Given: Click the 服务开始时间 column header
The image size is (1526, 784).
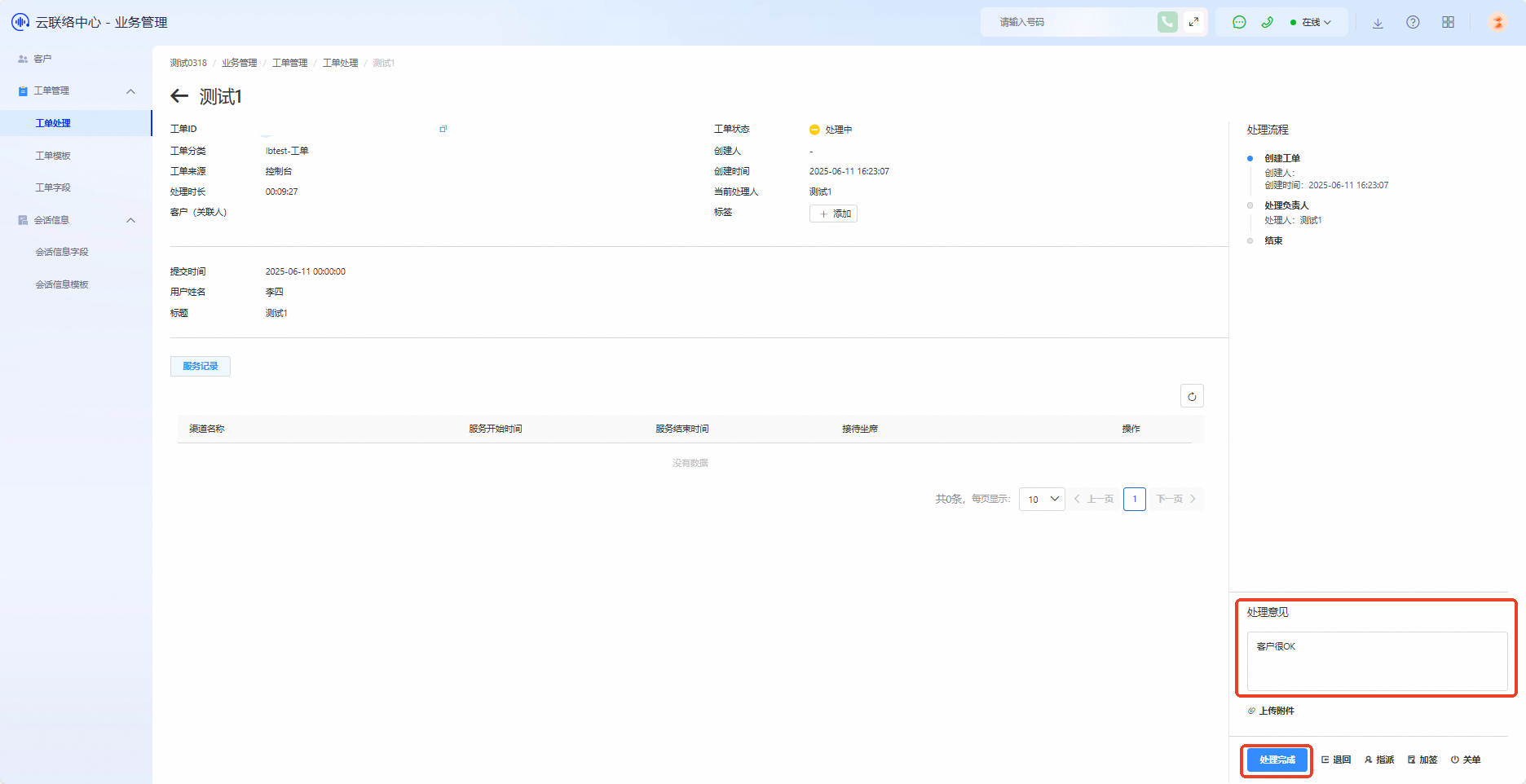Looking at the screenshot, I should (496, 429).
